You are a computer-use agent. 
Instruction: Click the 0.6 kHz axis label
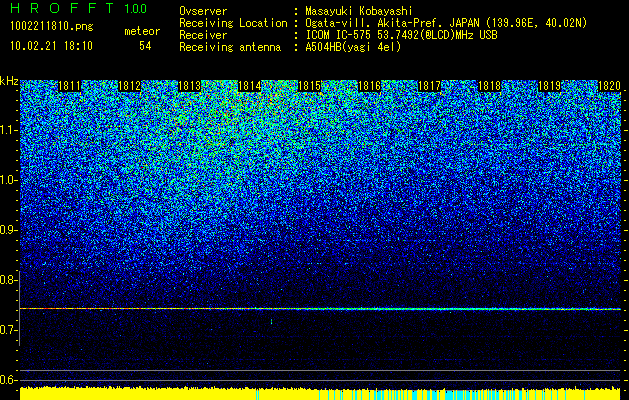8,380
